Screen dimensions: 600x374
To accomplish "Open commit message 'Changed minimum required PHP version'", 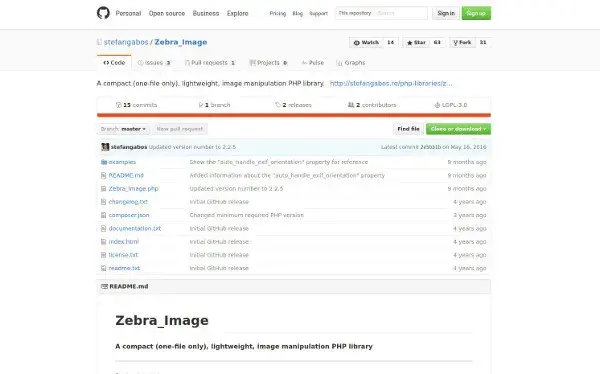I will 246,215.
